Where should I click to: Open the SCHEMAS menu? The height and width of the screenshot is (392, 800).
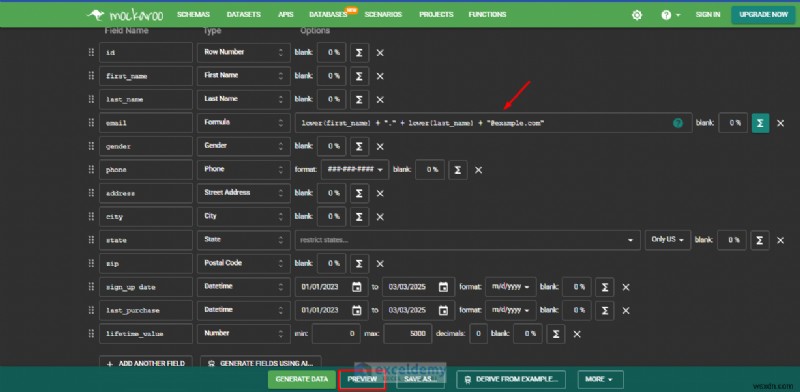click(193, 15)
